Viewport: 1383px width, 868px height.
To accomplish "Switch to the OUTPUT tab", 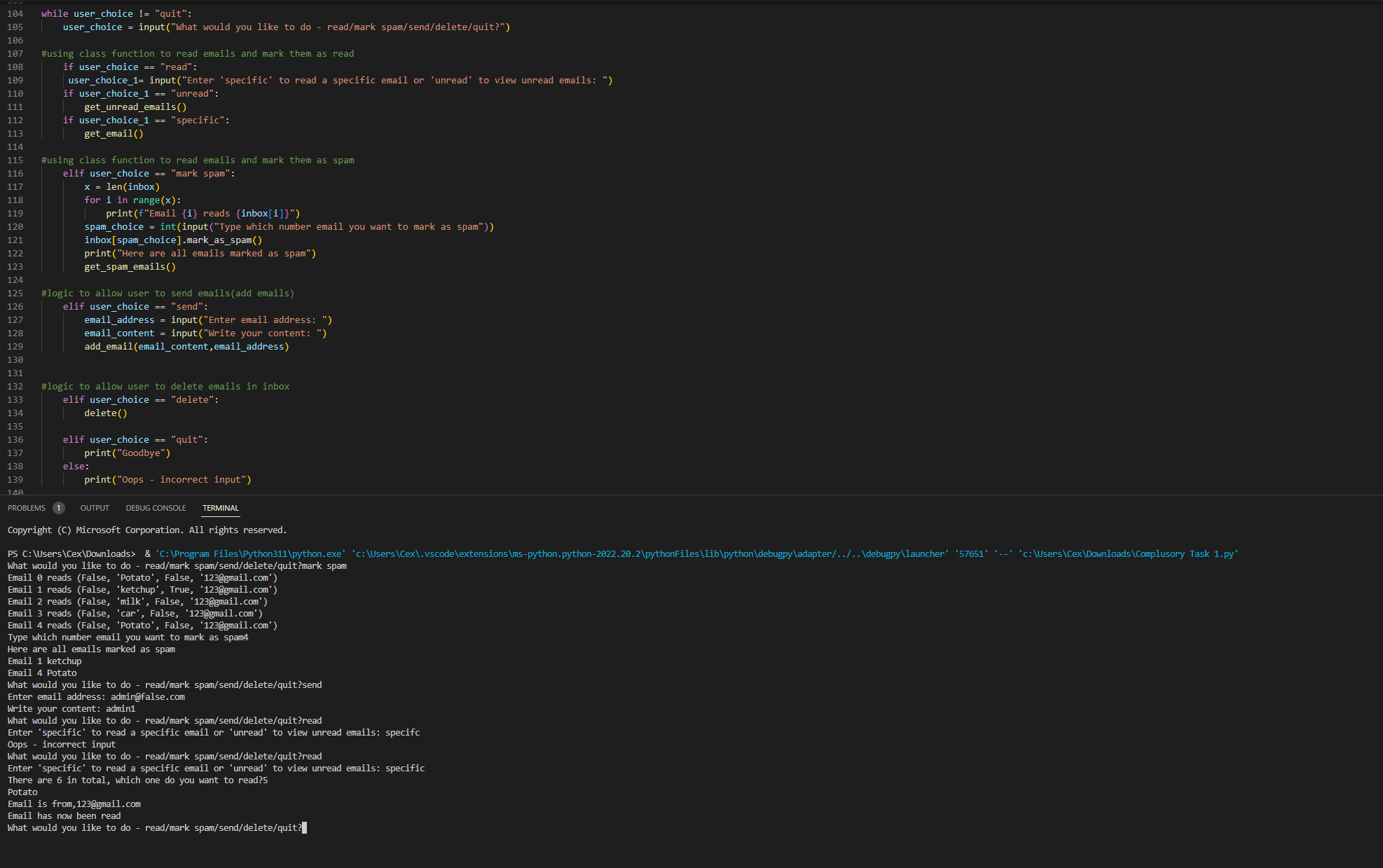I will coord(95,508).
